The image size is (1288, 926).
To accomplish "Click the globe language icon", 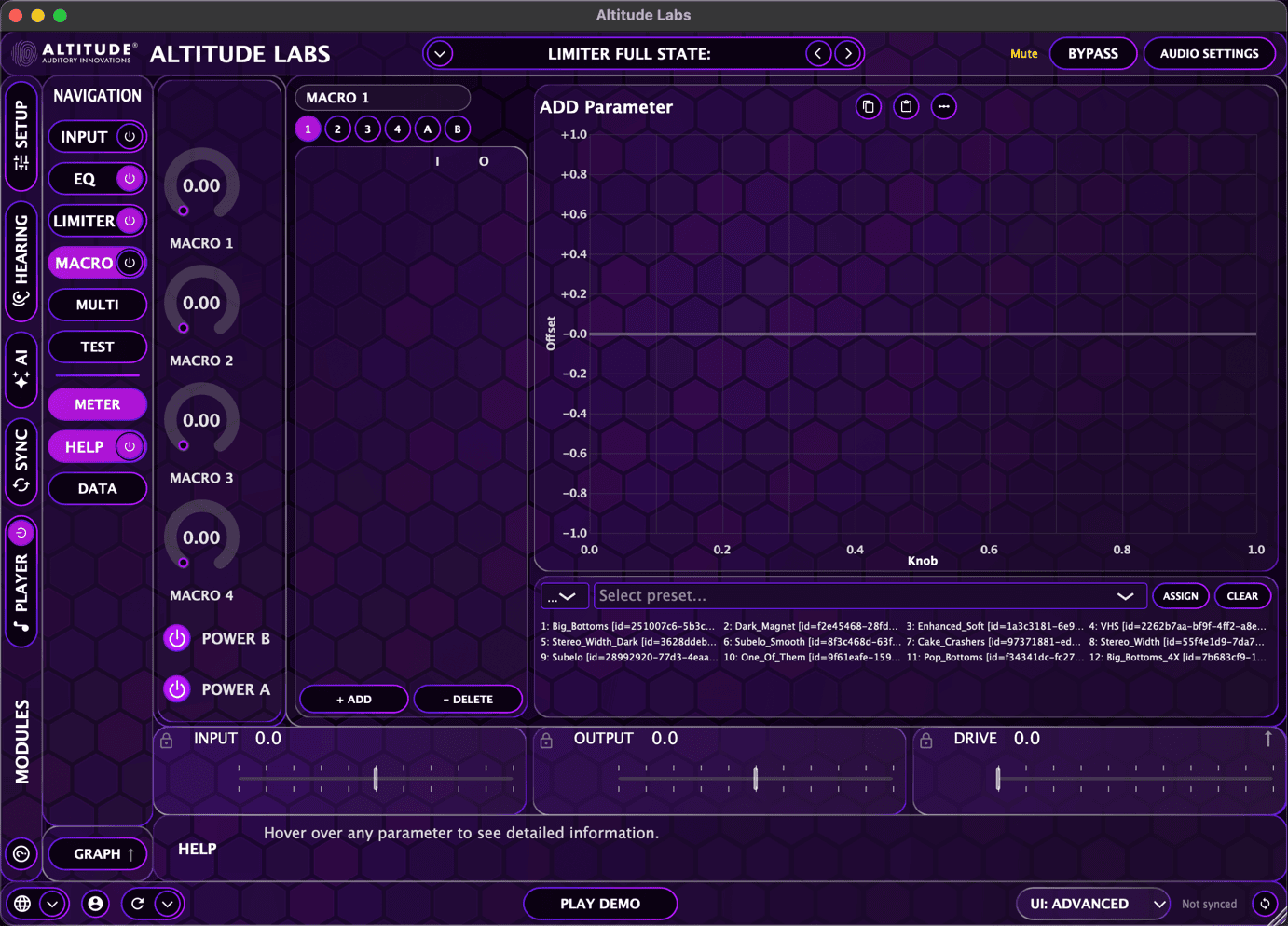I will [22, 904].
